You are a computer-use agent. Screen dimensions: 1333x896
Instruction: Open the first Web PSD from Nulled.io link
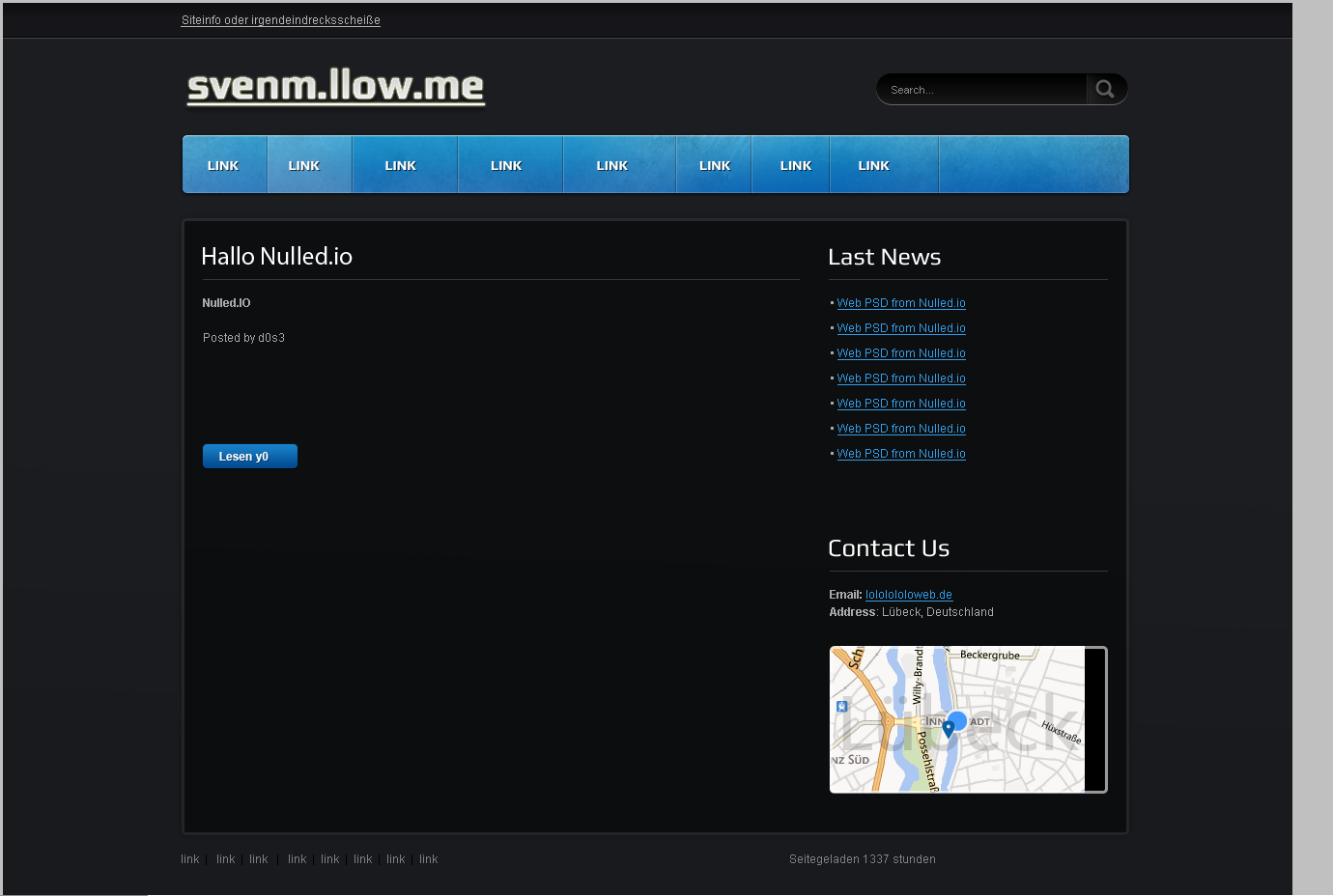(901, 303)
